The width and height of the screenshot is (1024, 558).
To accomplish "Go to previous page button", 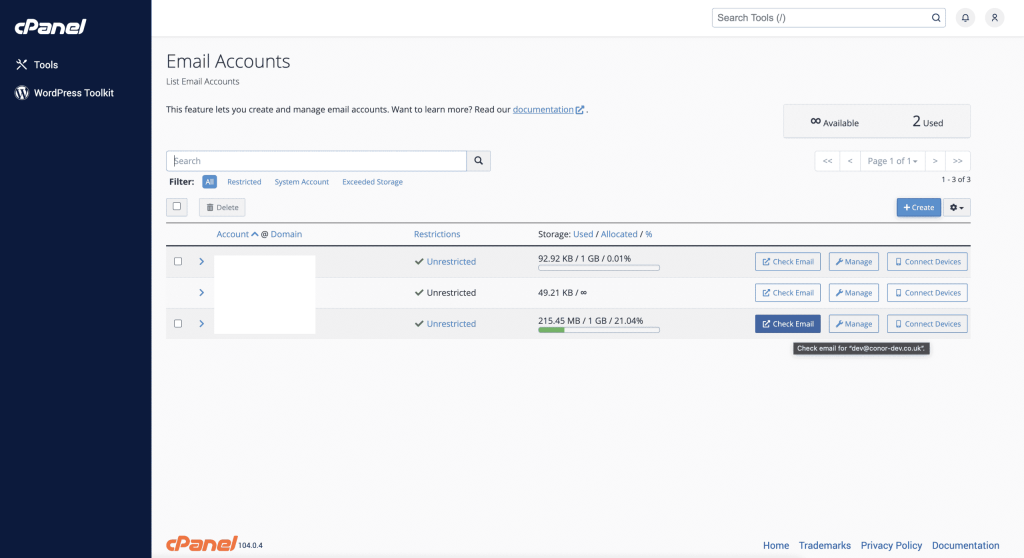I will (x=850, y=161).
